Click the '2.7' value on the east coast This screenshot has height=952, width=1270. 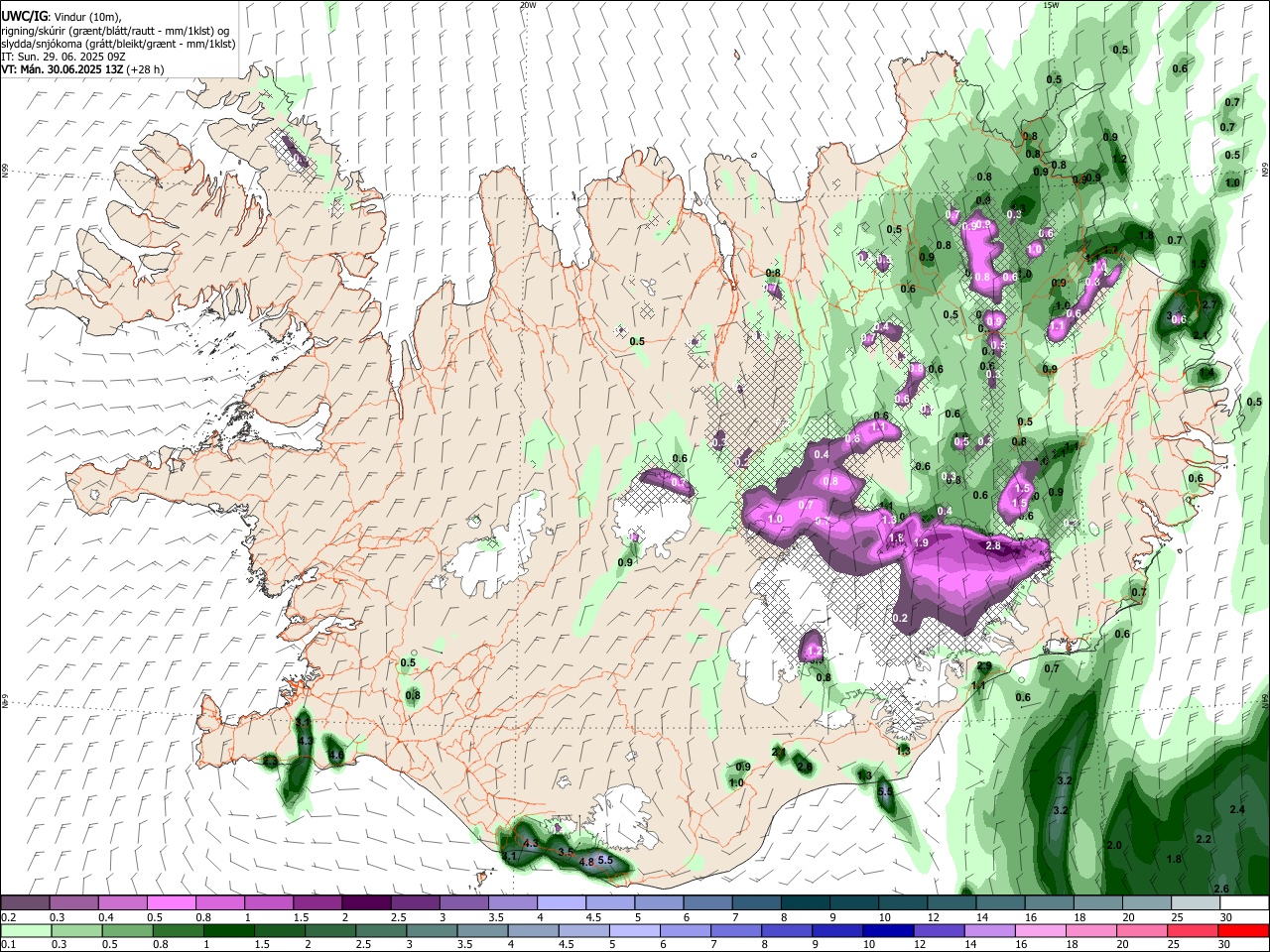[1208, 305]
